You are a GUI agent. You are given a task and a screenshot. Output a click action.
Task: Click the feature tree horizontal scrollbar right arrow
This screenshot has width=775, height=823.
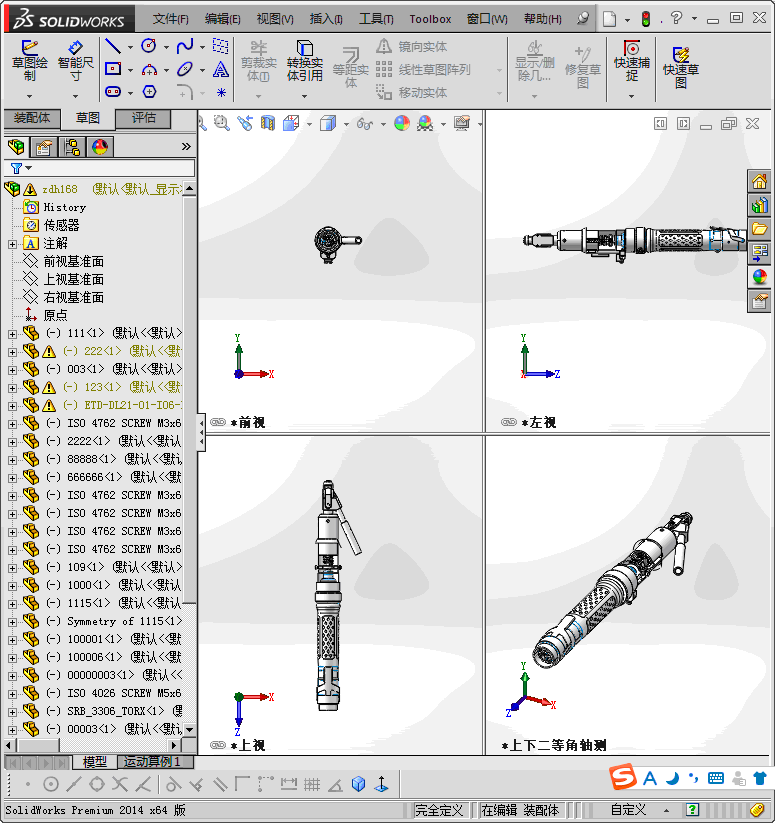174,745
